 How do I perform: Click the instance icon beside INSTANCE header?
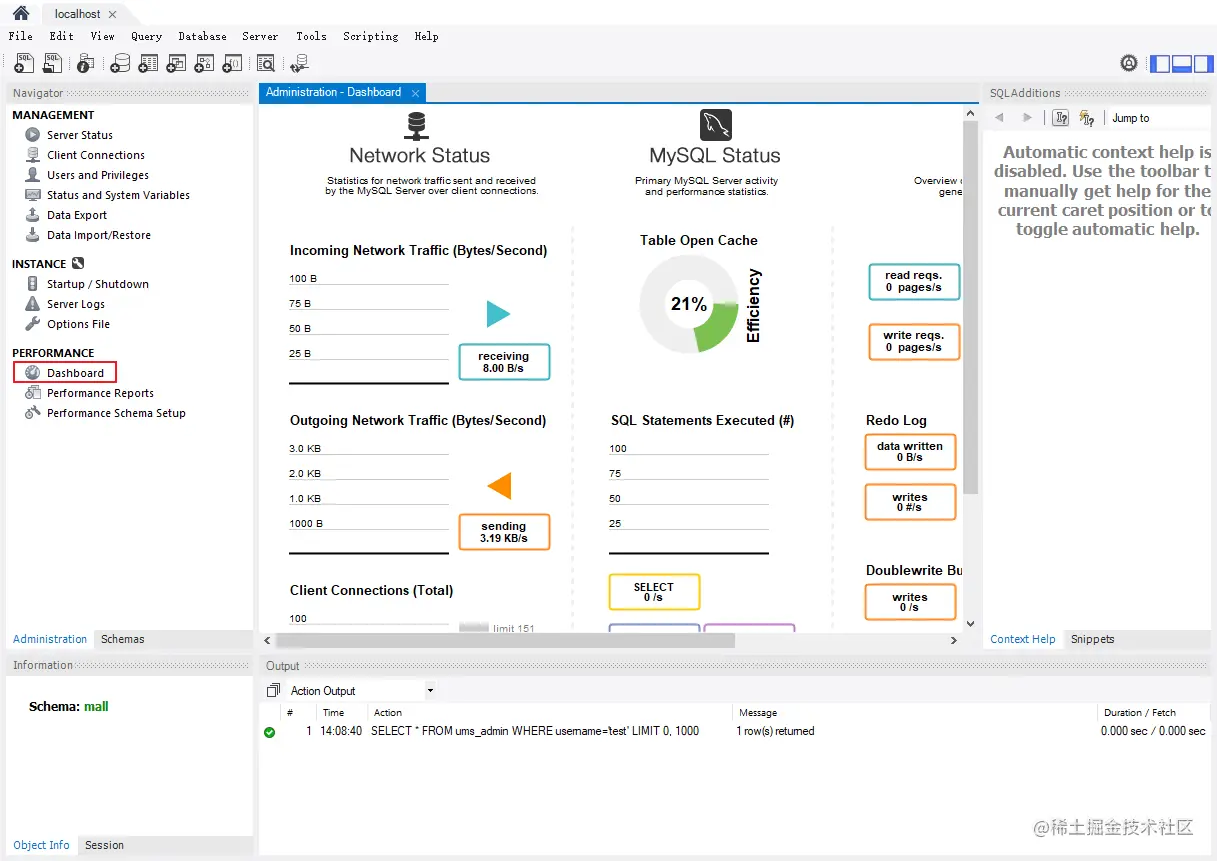pyautogui.click(x=78, y=264)
